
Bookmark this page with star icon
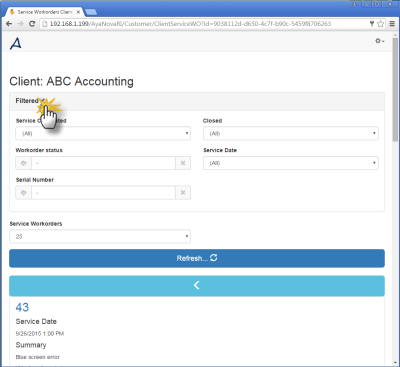click(x=380, y=24)
